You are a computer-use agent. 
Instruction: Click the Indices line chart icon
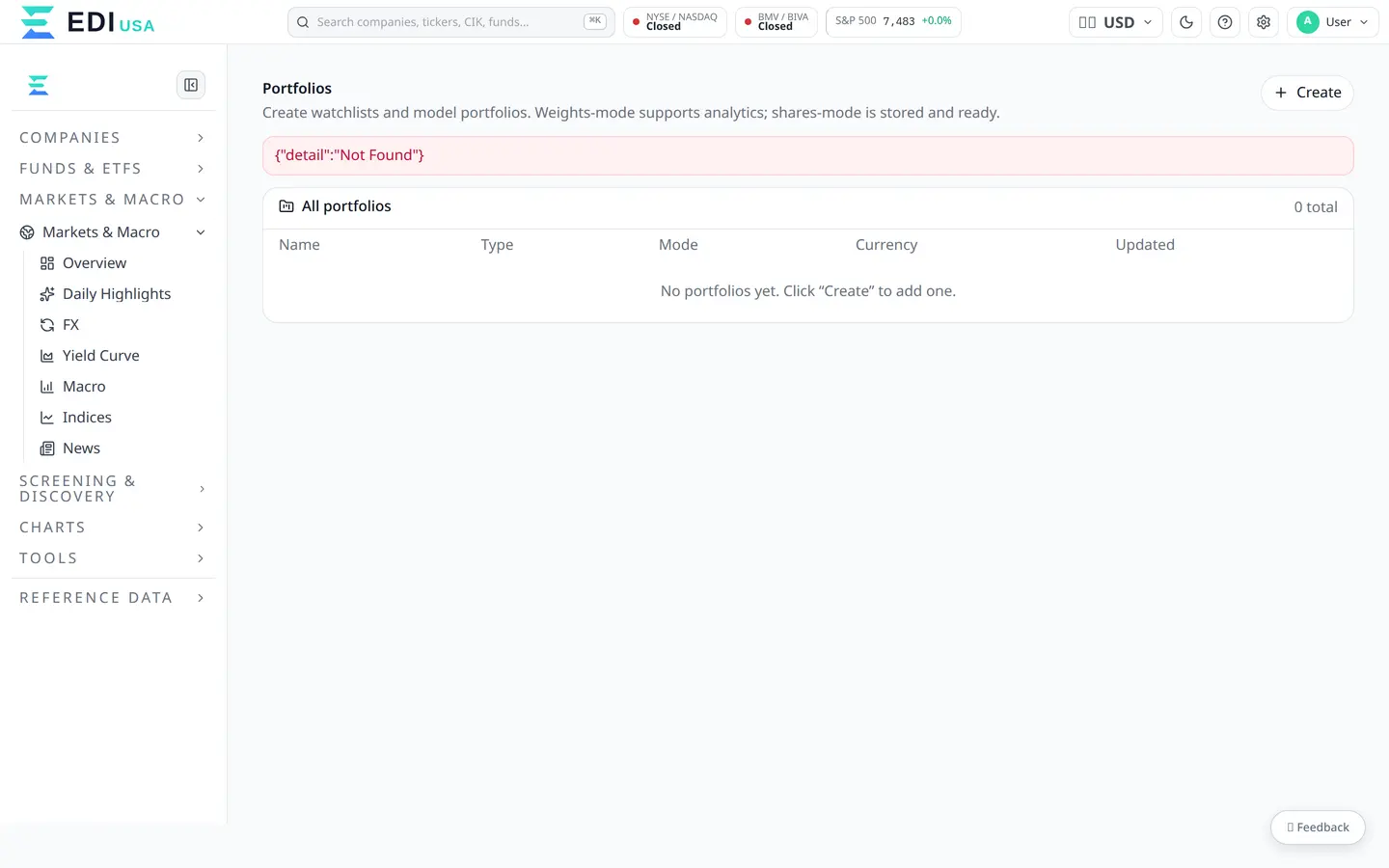[46, 418]
